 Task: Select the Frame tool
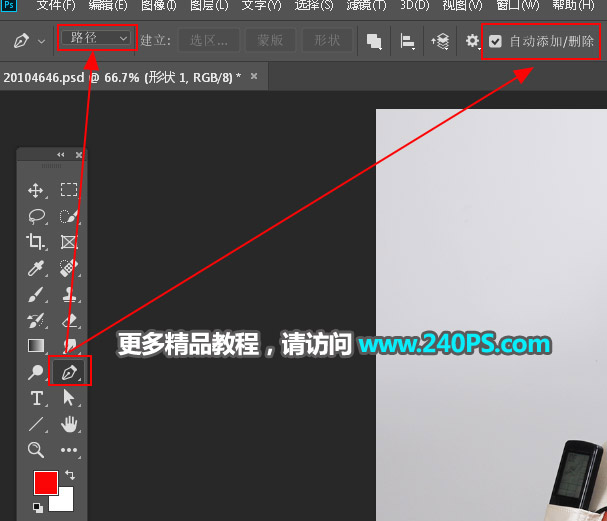pyautogui.click(x=69, y=242)
